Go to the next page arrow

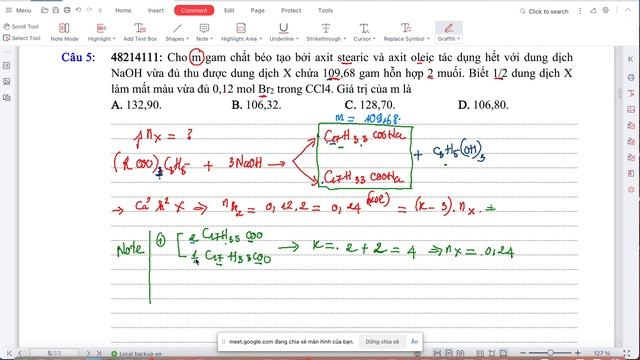point(88,353)
